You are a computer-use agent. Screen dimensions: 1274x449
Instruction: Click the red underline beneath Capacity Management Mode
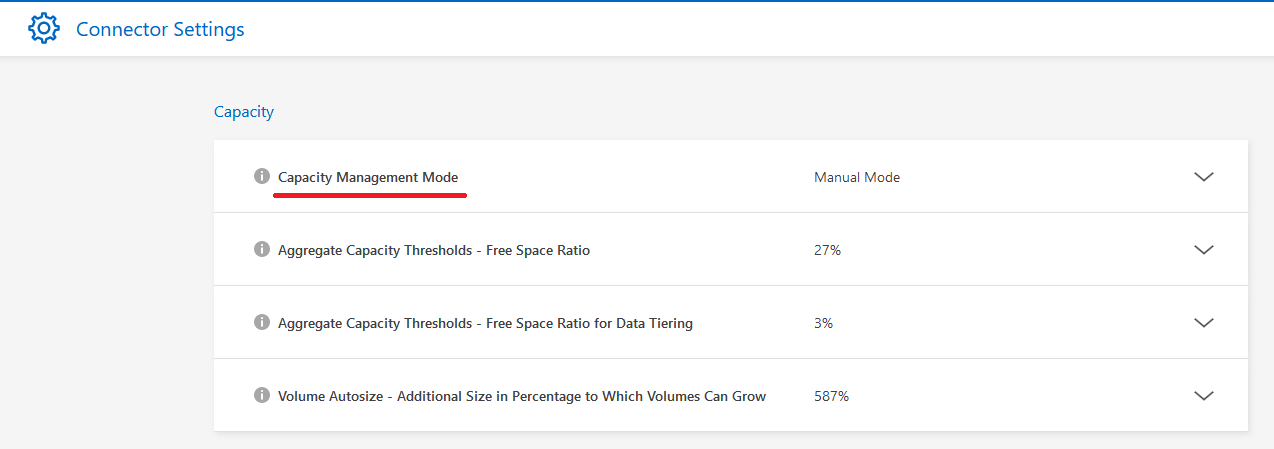(370, 196)
